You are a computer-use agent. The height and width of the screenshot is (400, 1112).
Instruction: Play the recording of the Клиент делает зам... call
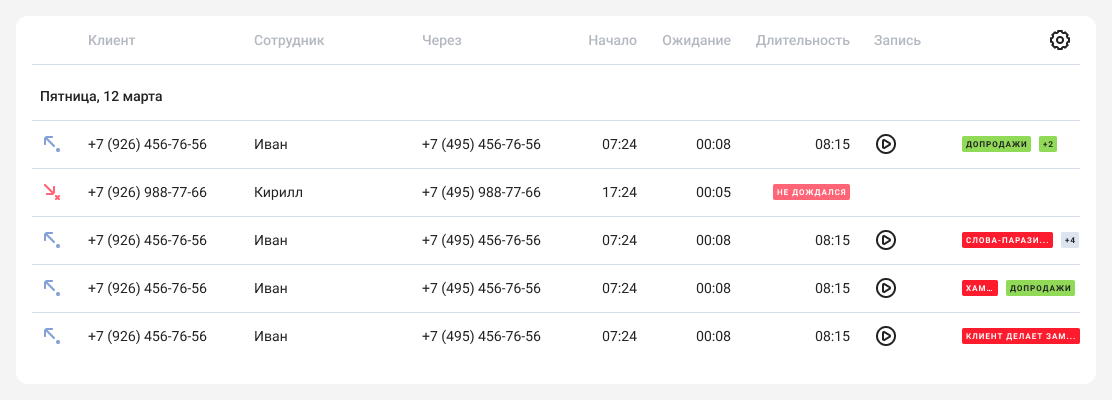pyautogui.click(x=885, y=336)
